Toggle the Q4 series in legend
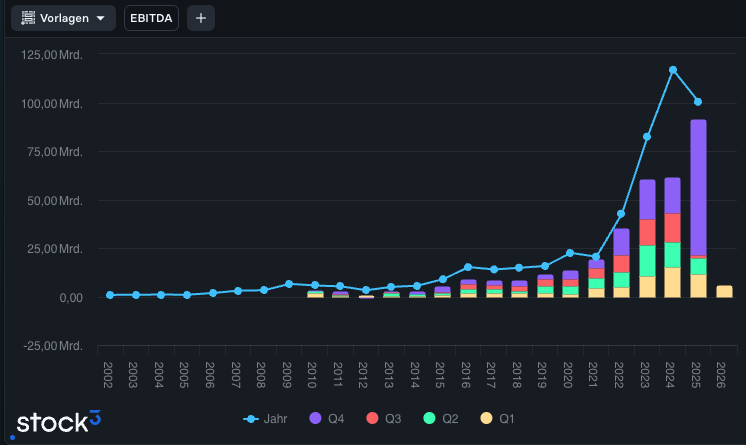746x445 pixels. pyautogui.click(x=327, y=419)
